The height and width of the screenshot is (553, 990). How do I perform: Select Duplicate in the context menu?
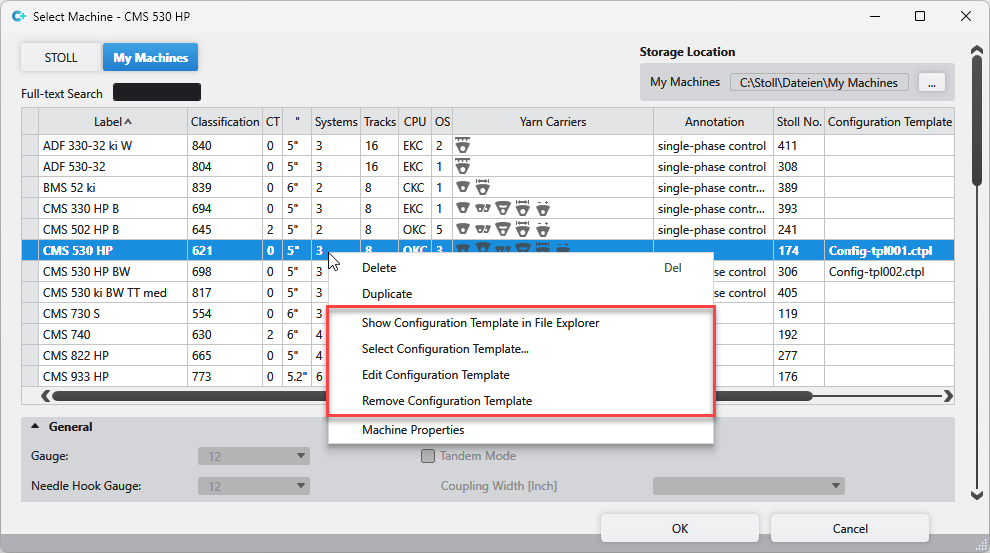pyautogui.click(x=387, y=294)
